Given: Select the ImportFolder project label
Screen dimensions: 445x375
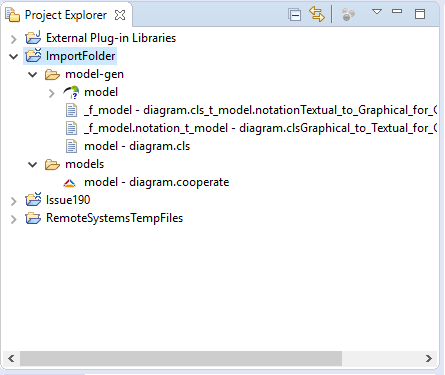Looking at the screenshot, I should pos(80,56).
